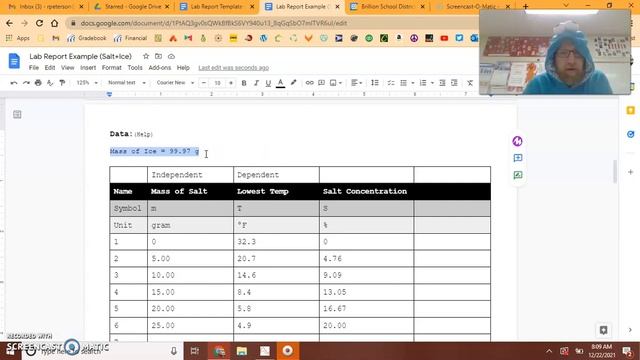Toggle the checklist button
Image resolution: width=640 pixels, height=360 pixels.
391,83
